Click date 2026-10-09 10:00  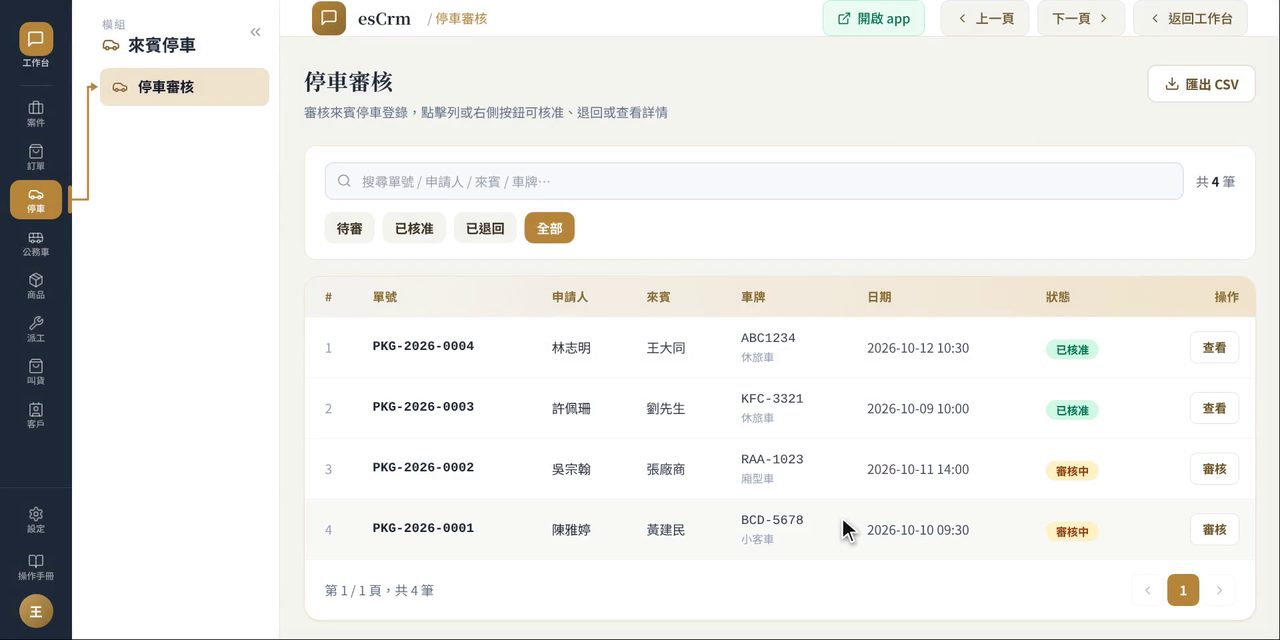point(918,408)
